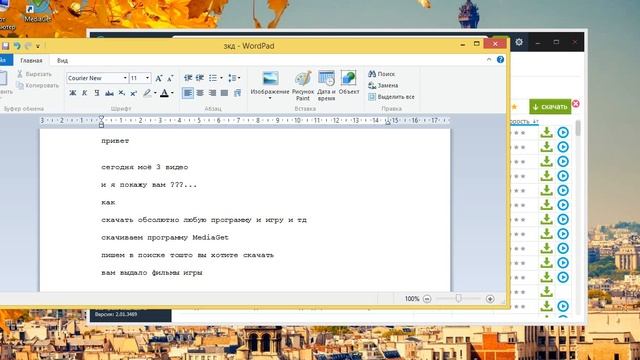Toggle italic formatting (К)
The height and width of the screenshot is (360, 640).
click(84, 93)
